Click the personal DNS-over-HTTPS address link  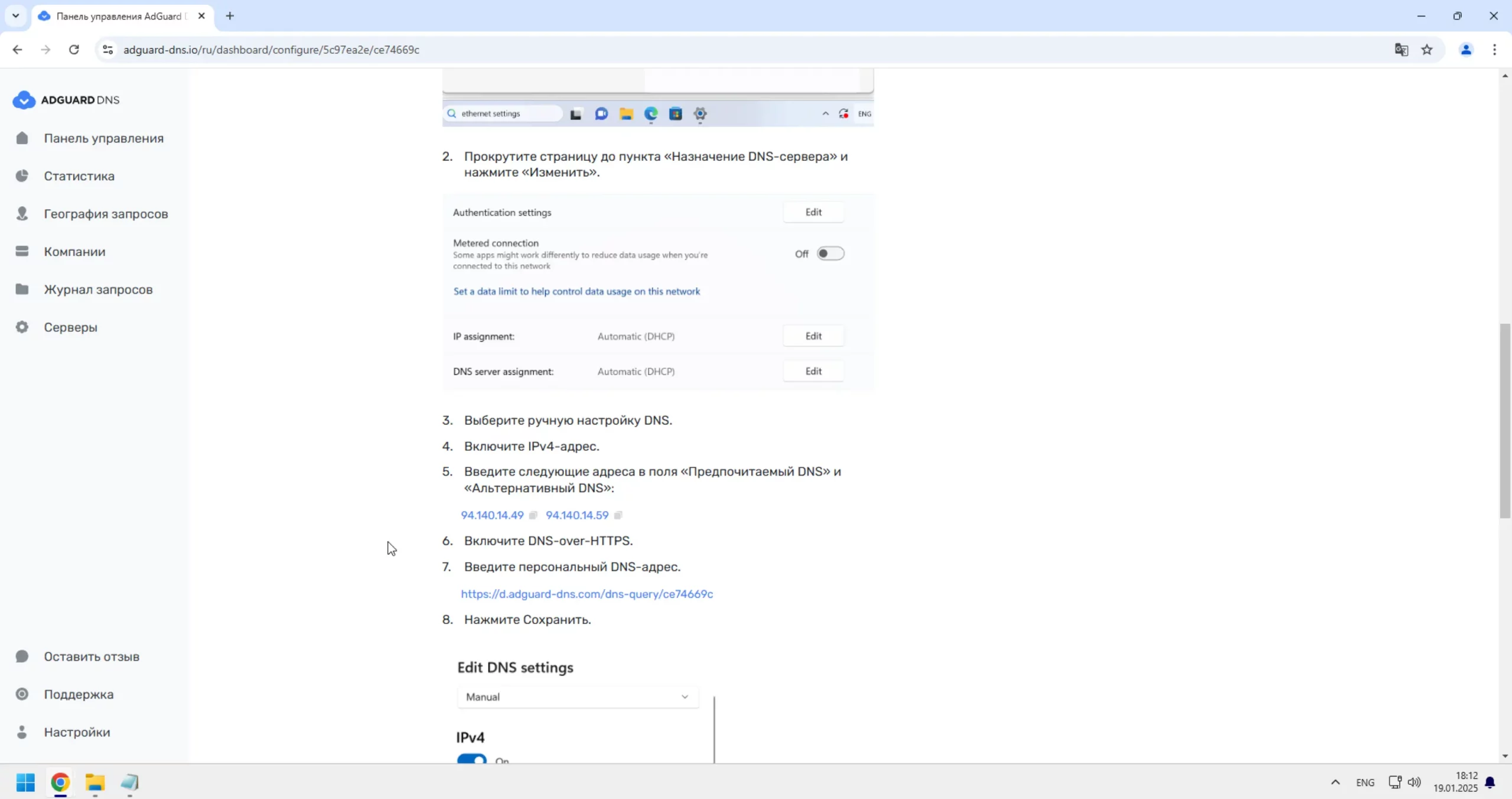pos(586,594)
